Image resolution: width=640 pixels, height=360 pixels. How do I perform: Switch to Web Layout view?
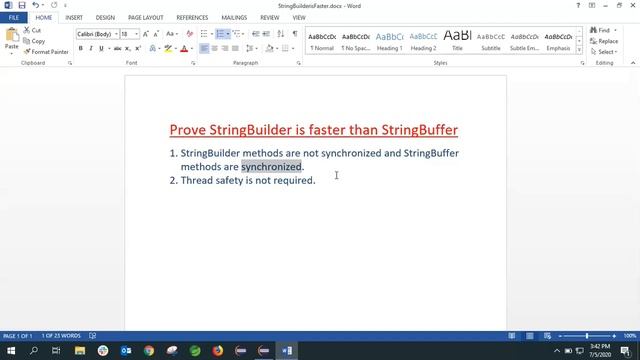click(x=547, y=336)
